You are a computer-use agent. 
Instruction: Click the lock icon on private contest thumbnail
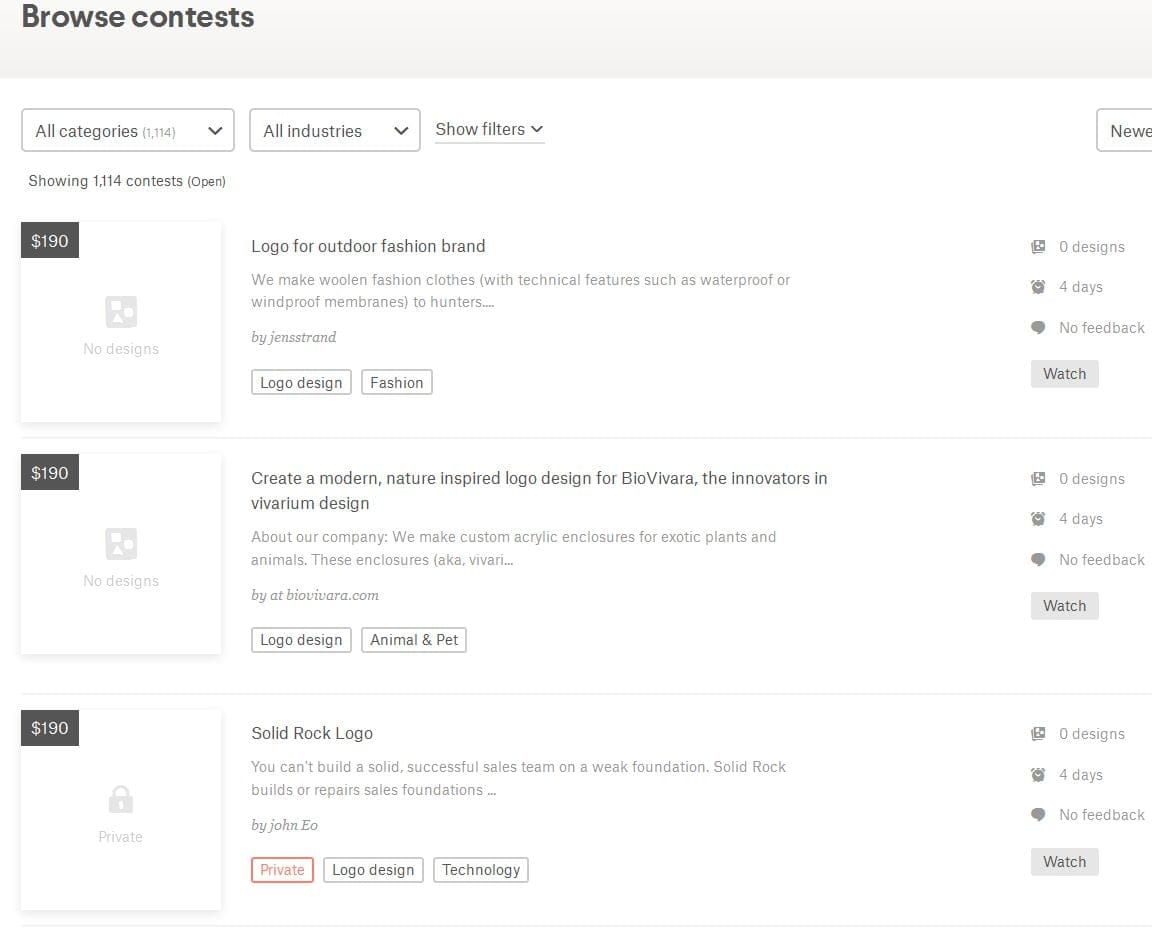click(120, 800)
